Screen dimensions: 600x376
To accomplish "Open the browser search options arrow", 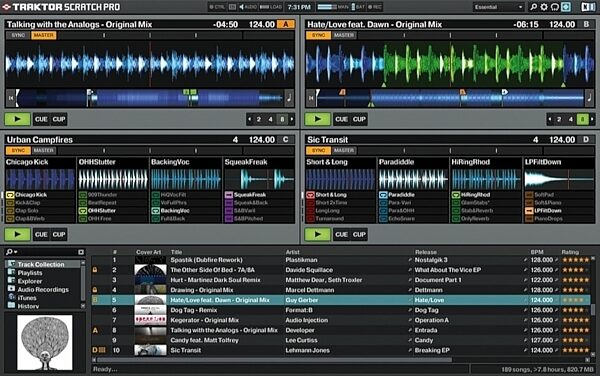I will click(15, 252).
